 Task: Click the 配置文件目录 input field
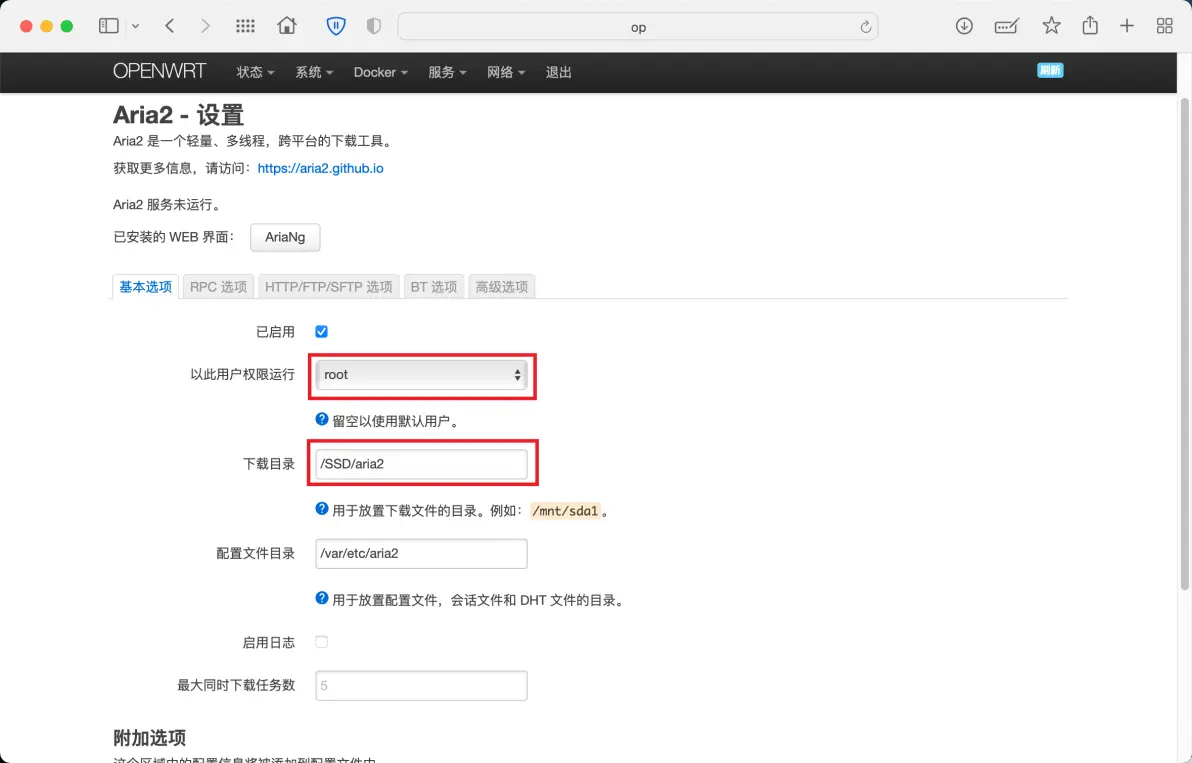[x=421, y=553]
